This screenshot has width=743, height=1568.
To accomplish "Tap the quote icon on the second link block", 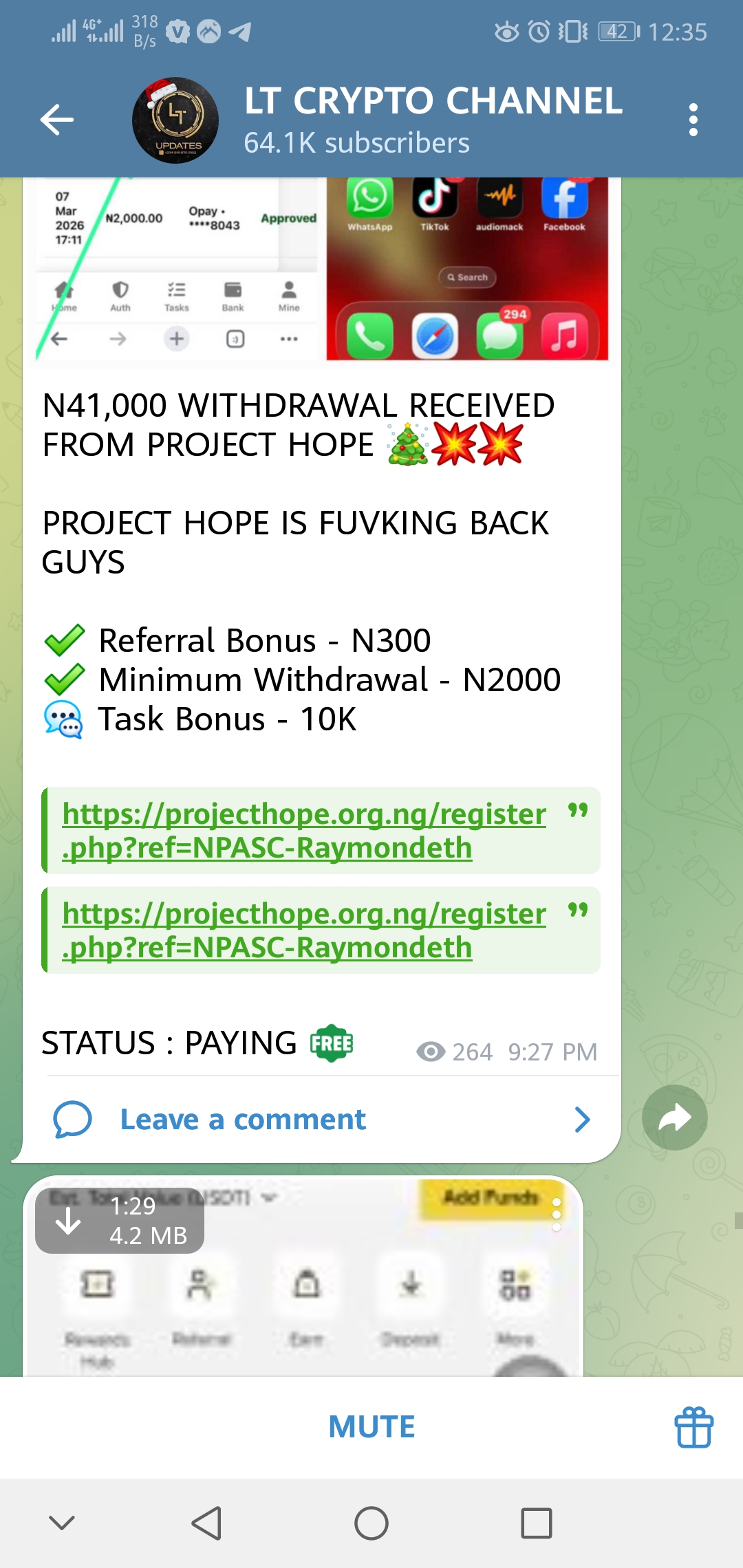I will [x=578, y=911].
